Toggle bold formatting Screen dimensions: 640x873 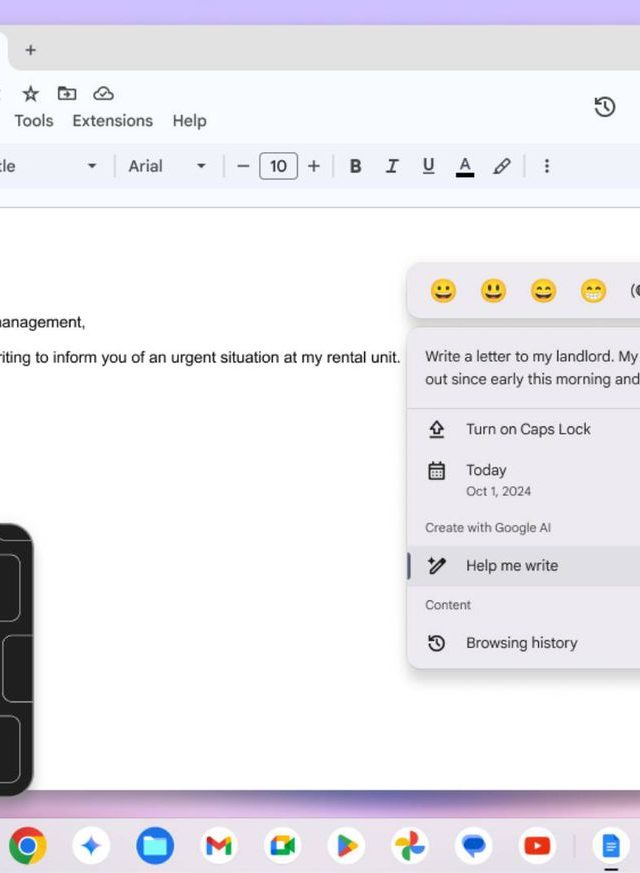(x=355, y=166)
